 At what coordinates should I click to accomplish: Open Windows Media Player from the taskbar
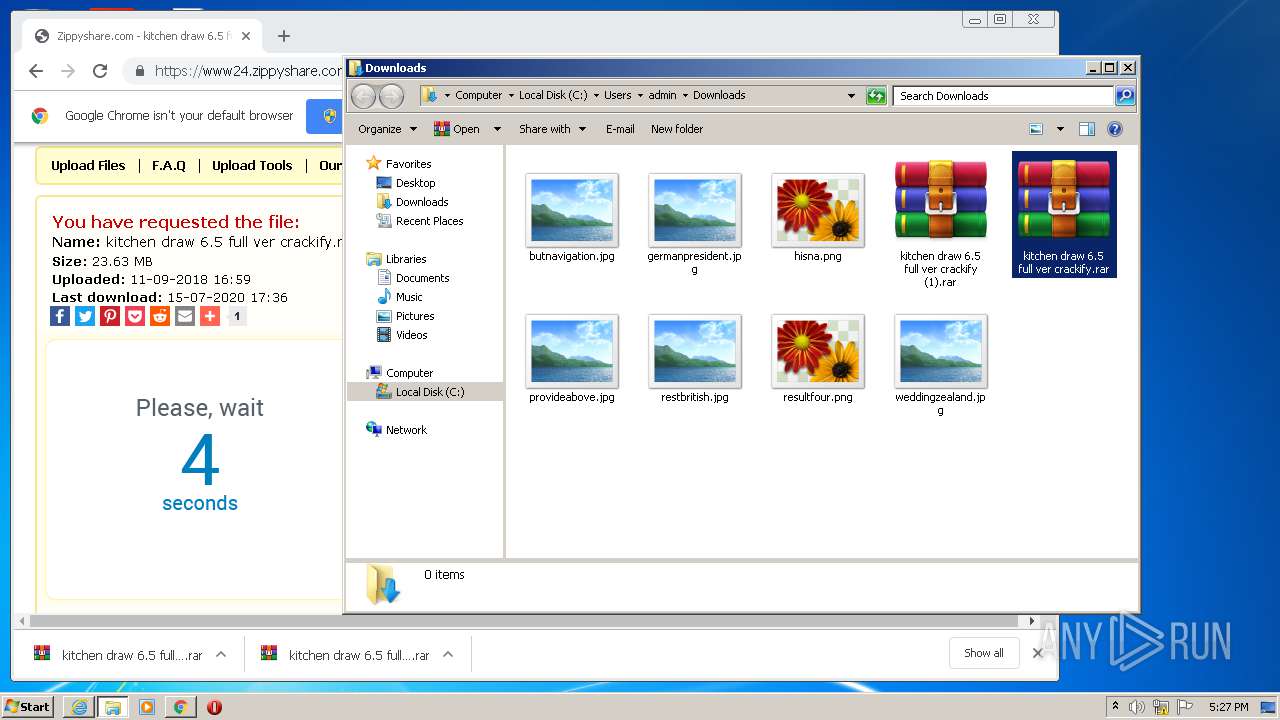pos(147,707)
